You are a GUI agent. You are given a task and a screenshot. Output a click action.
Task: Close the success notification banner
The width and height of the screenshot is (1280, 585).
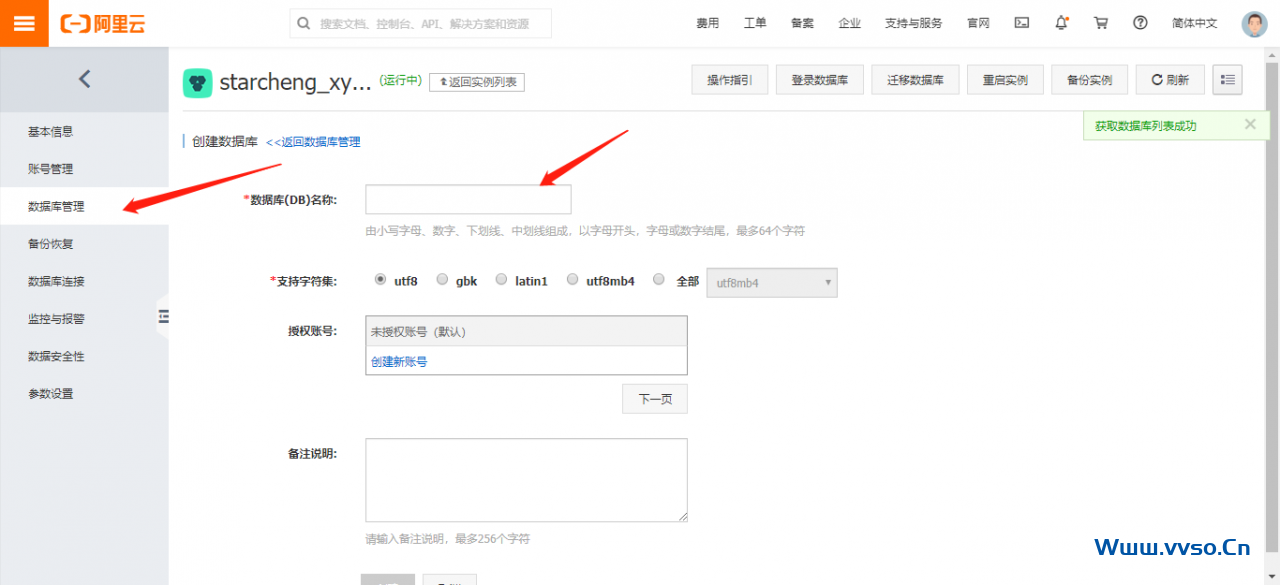point(1250,125)
